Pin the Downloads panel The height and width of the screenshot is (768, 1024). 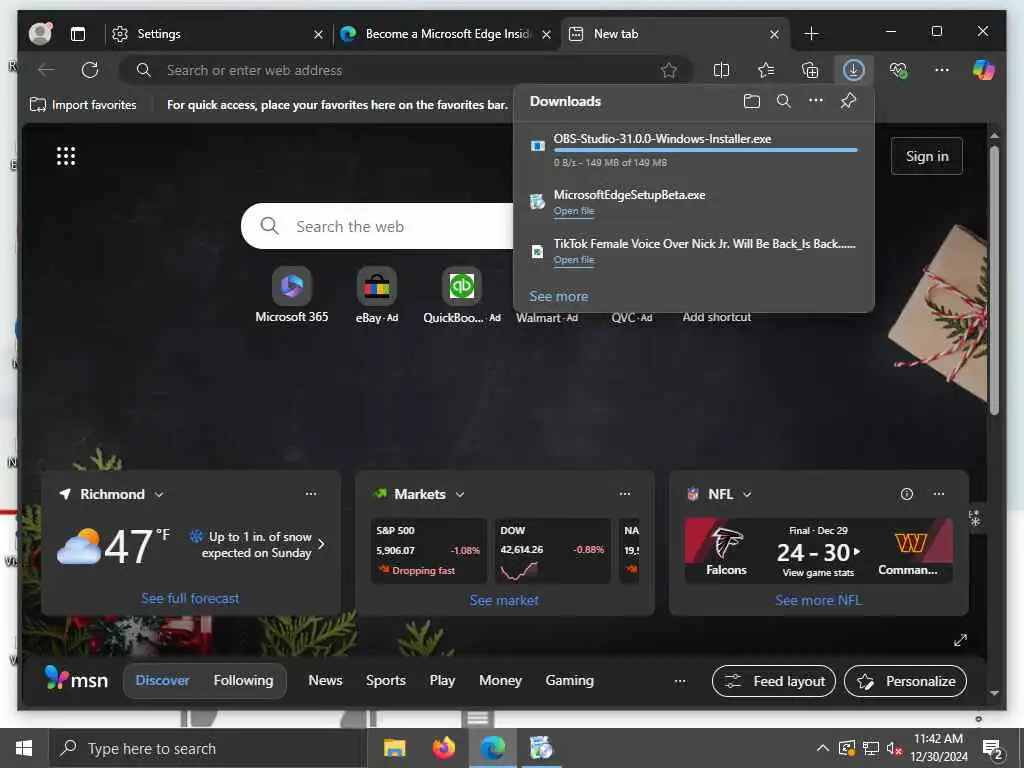pyautogui.click(x=848, y=101)
